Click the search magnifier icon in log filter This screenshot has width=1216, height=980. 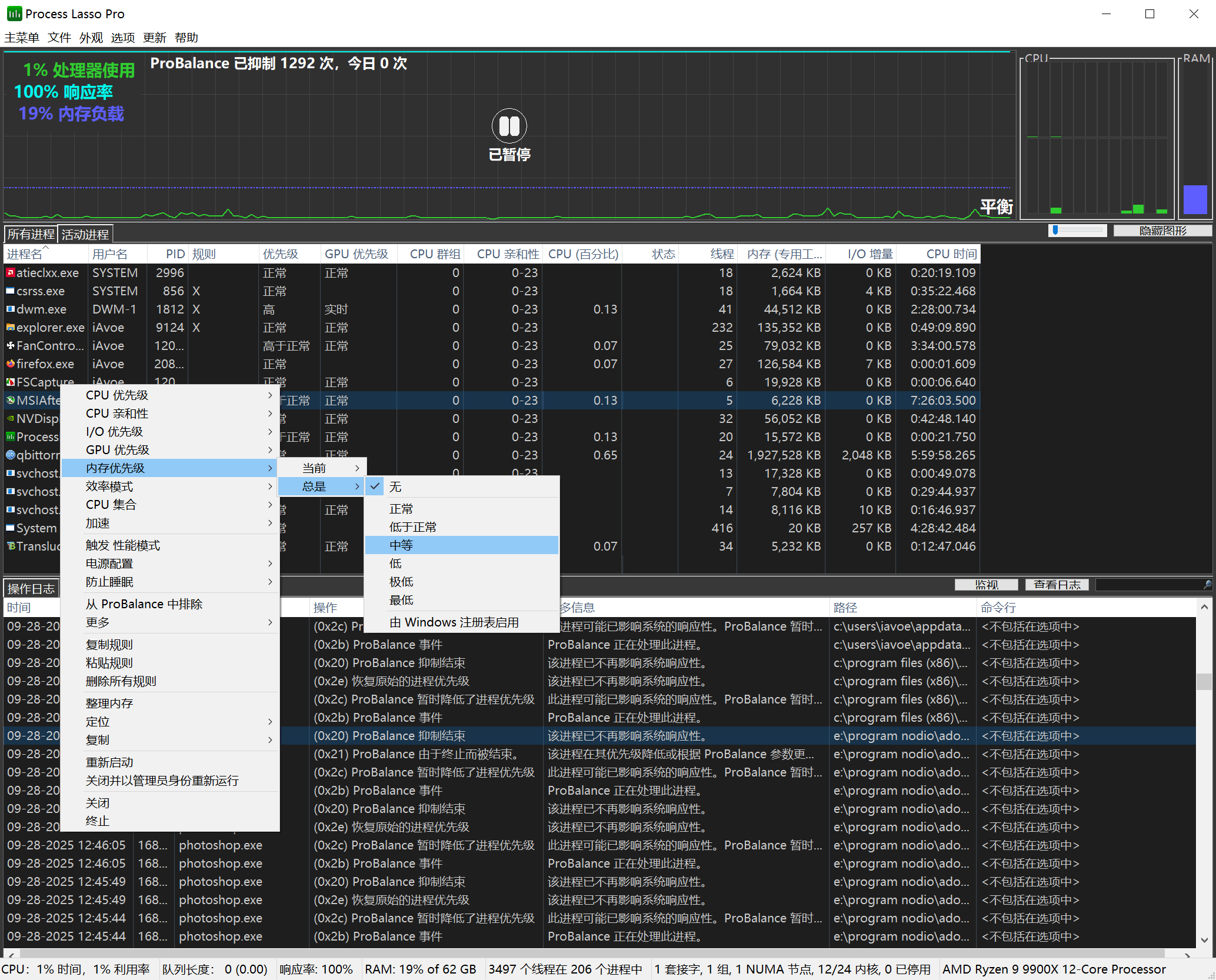pos(1207,585)
